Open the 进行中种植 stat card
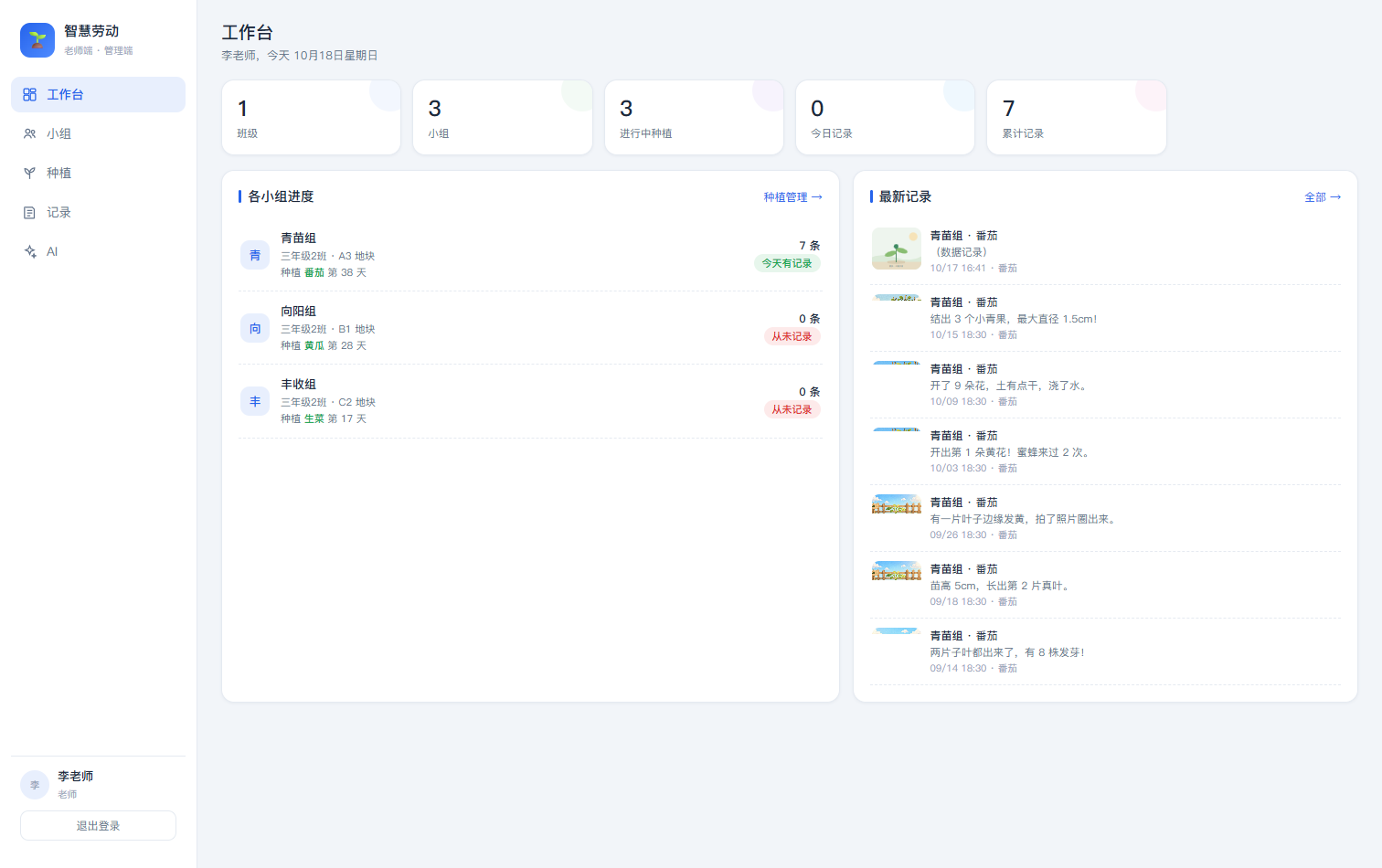Image resolution: width=1382 pixels, height=868 pixels. pyautogui.click(x=694, y=117)
